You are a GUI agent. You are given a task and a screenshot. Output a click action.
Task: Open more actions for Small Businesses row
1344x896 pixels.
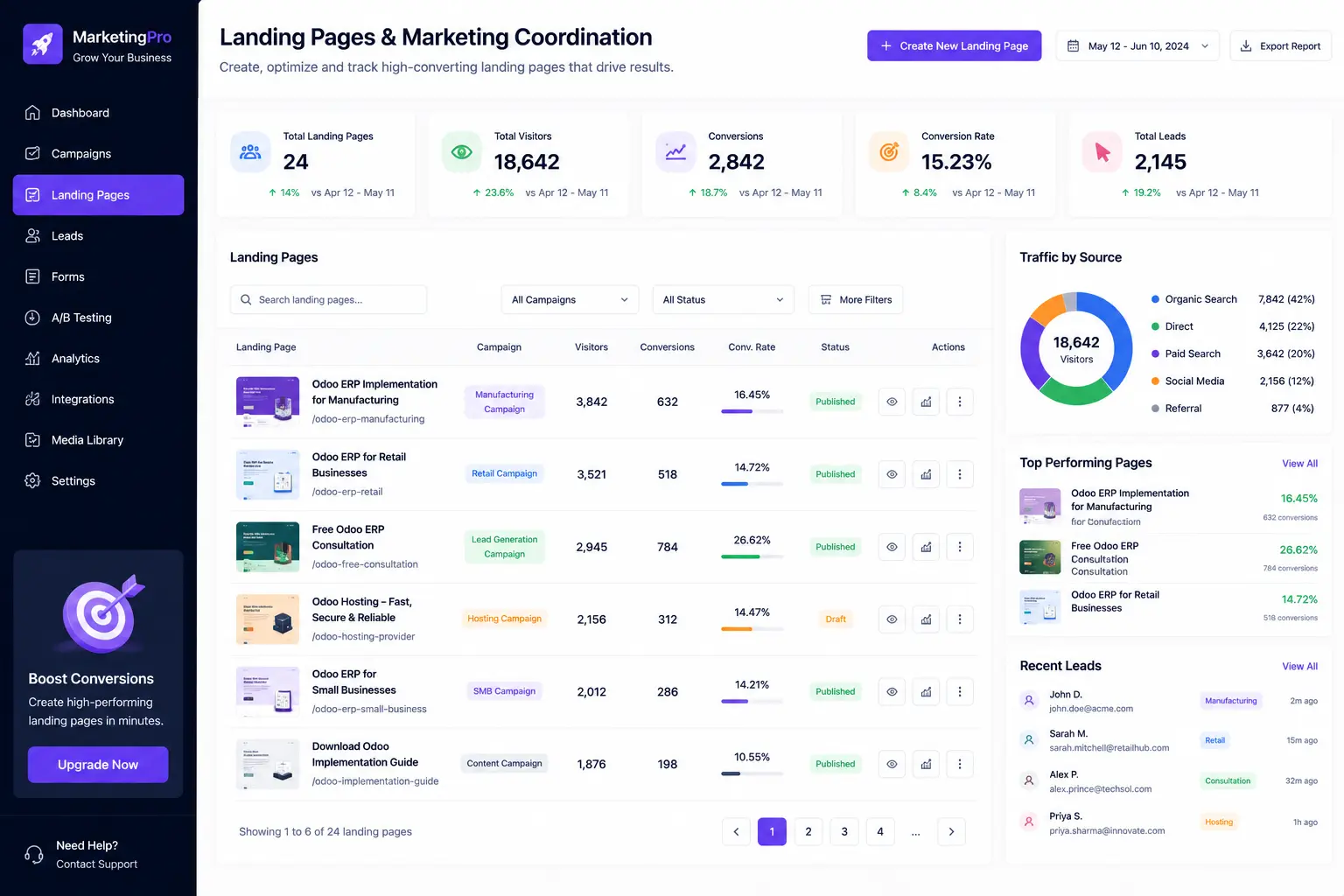click(x=960, y=692)
